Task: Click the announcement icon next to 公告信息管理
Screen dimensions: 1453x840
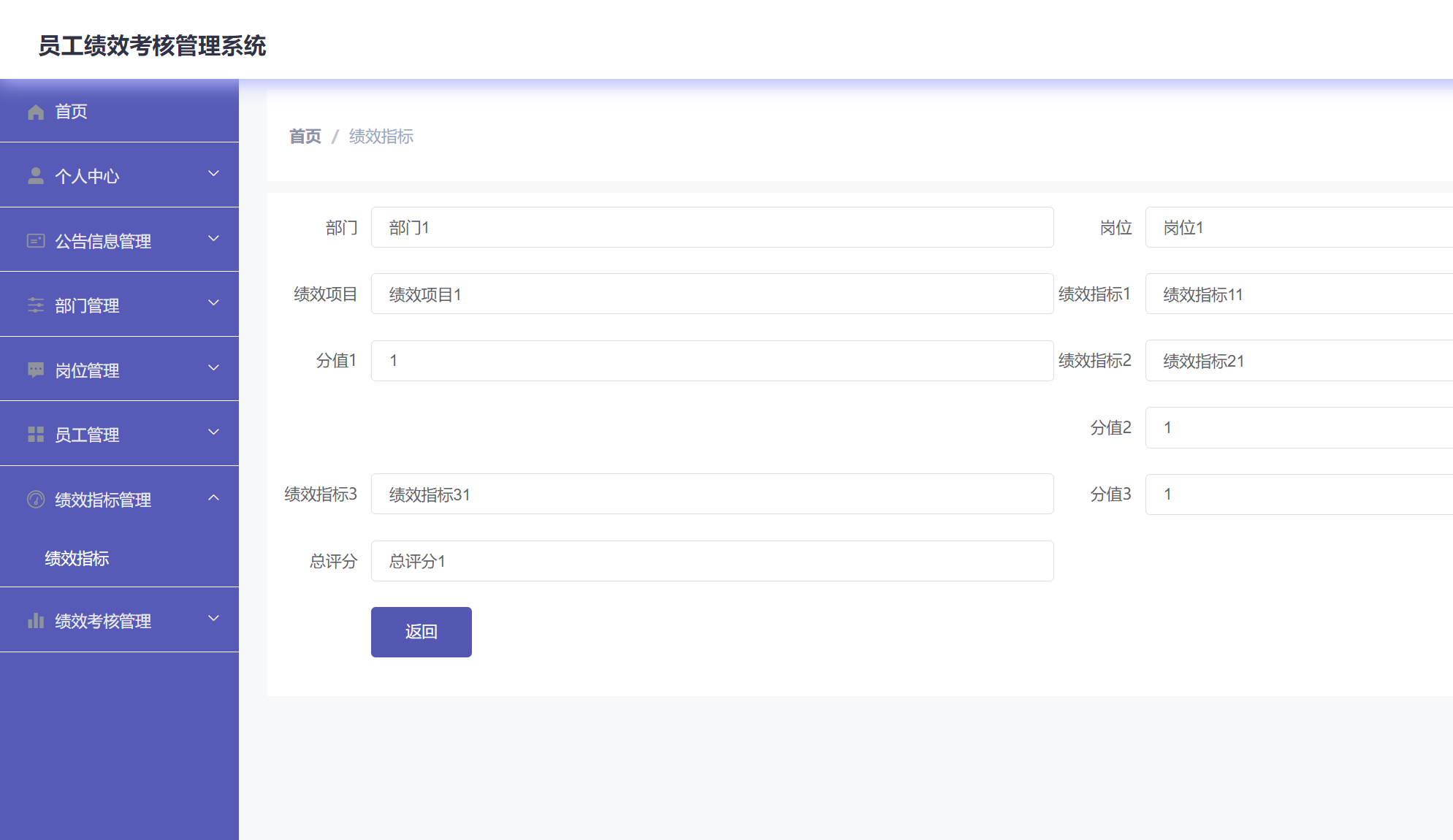Action: coord(35,240)
